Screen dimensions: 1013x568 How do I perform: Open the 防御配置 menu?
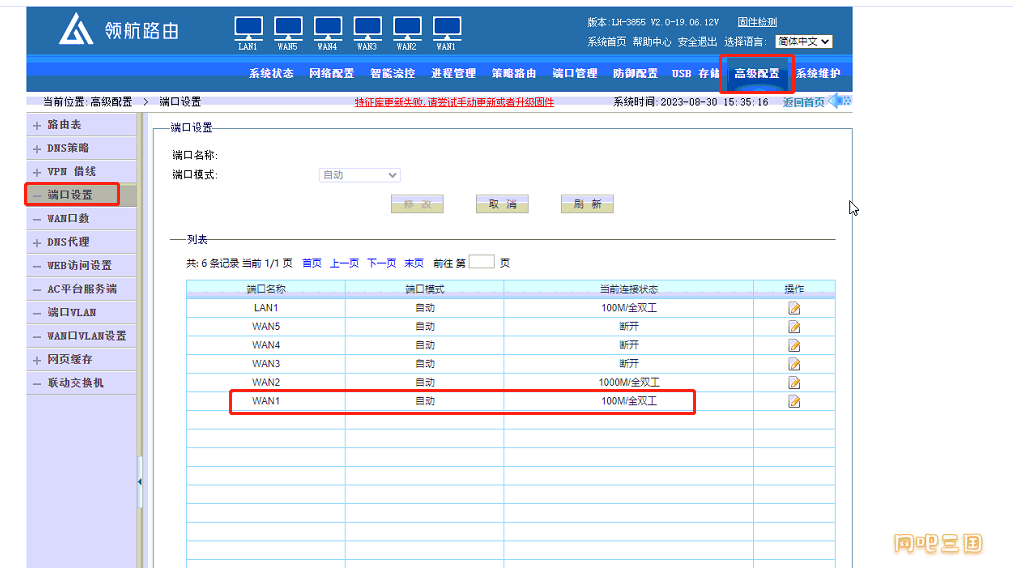pos(636,73)
